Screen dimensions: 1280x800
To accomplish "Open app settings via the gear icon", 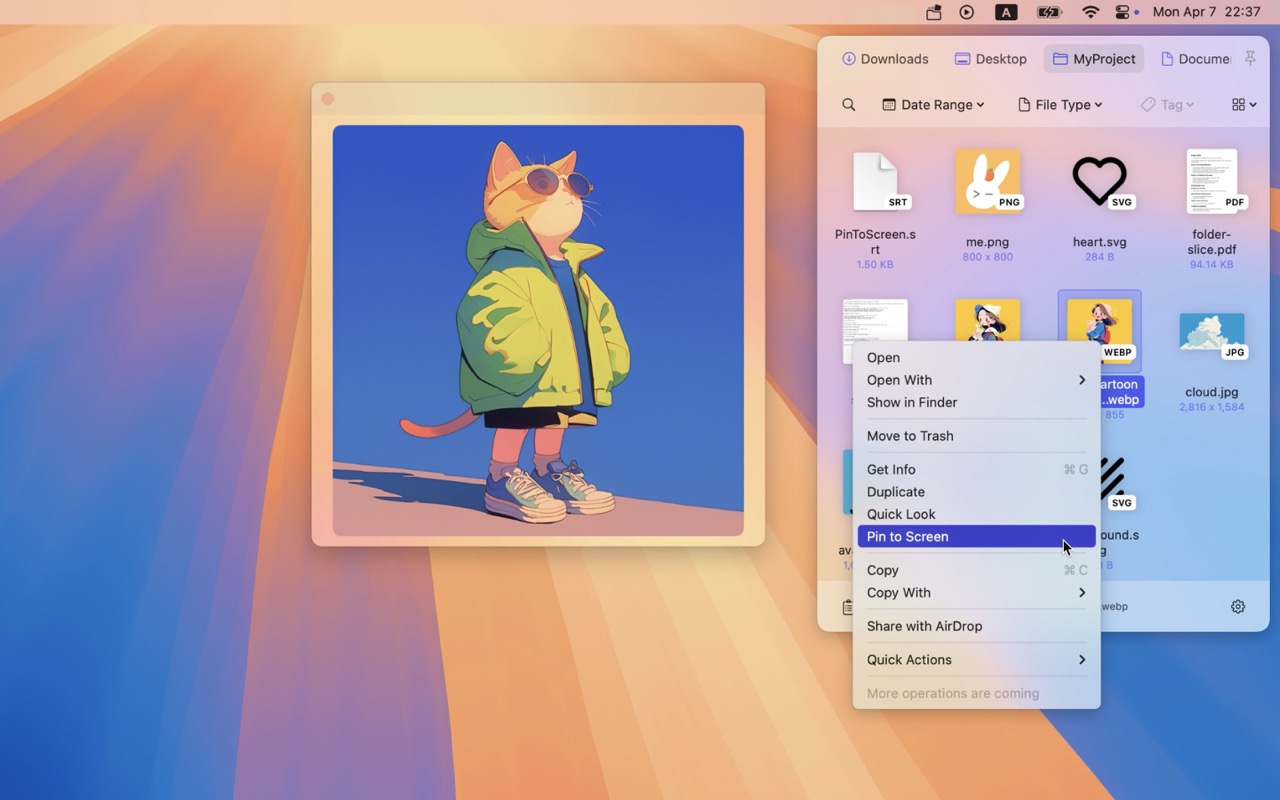I will pos(1237,606).
